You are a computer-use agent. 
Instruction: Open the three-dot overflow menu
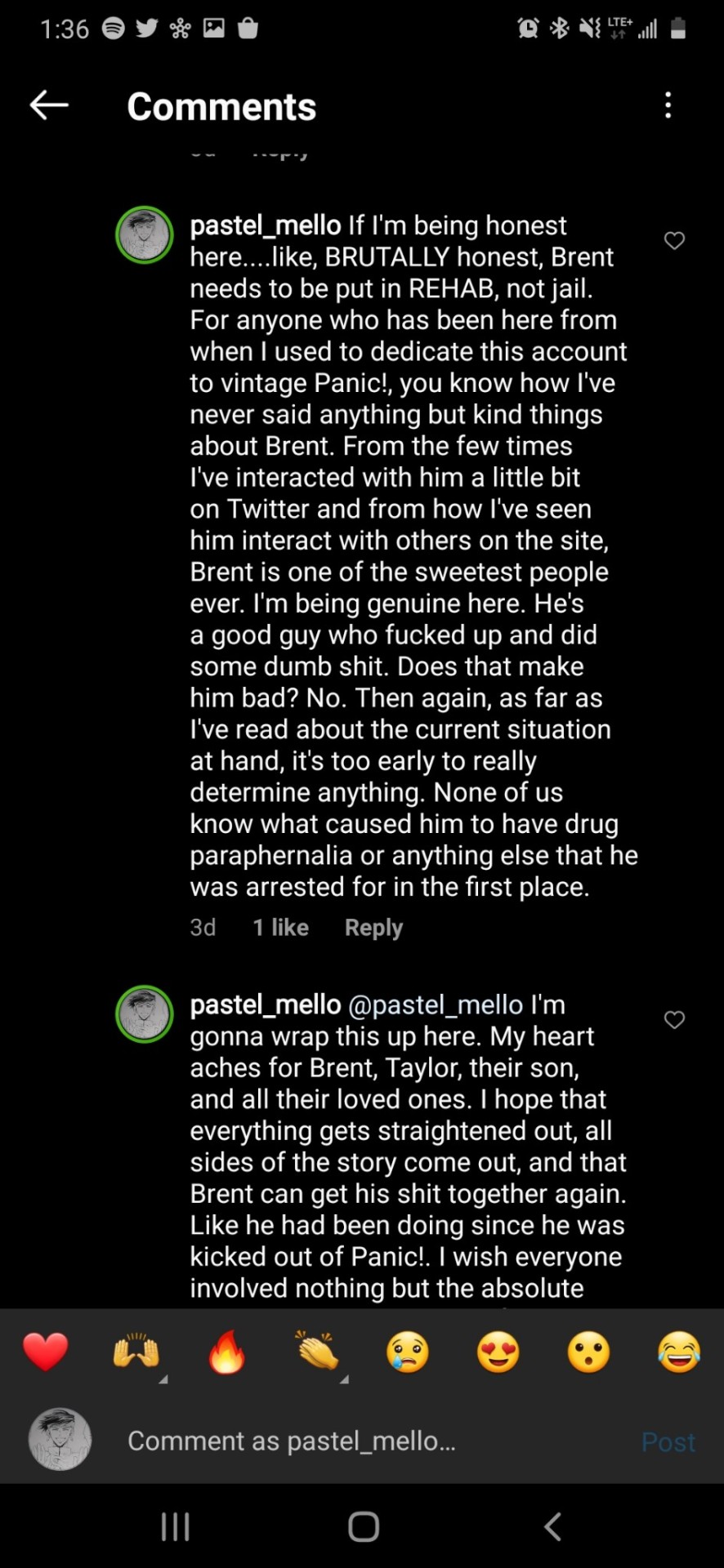(x=668, y=105)
